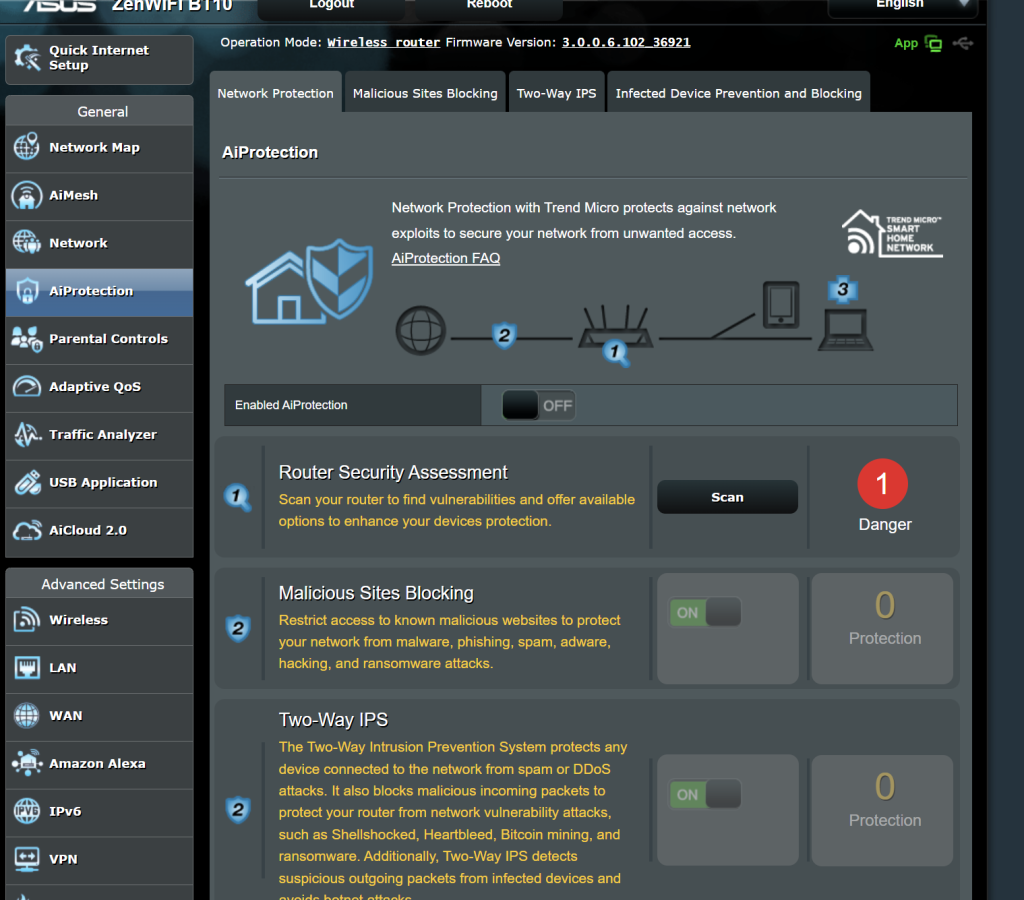Switch to Malicious Sites Blocking tab
Image resolution: width=1024 pixels, height=900 pixels.
pos(425,93)
